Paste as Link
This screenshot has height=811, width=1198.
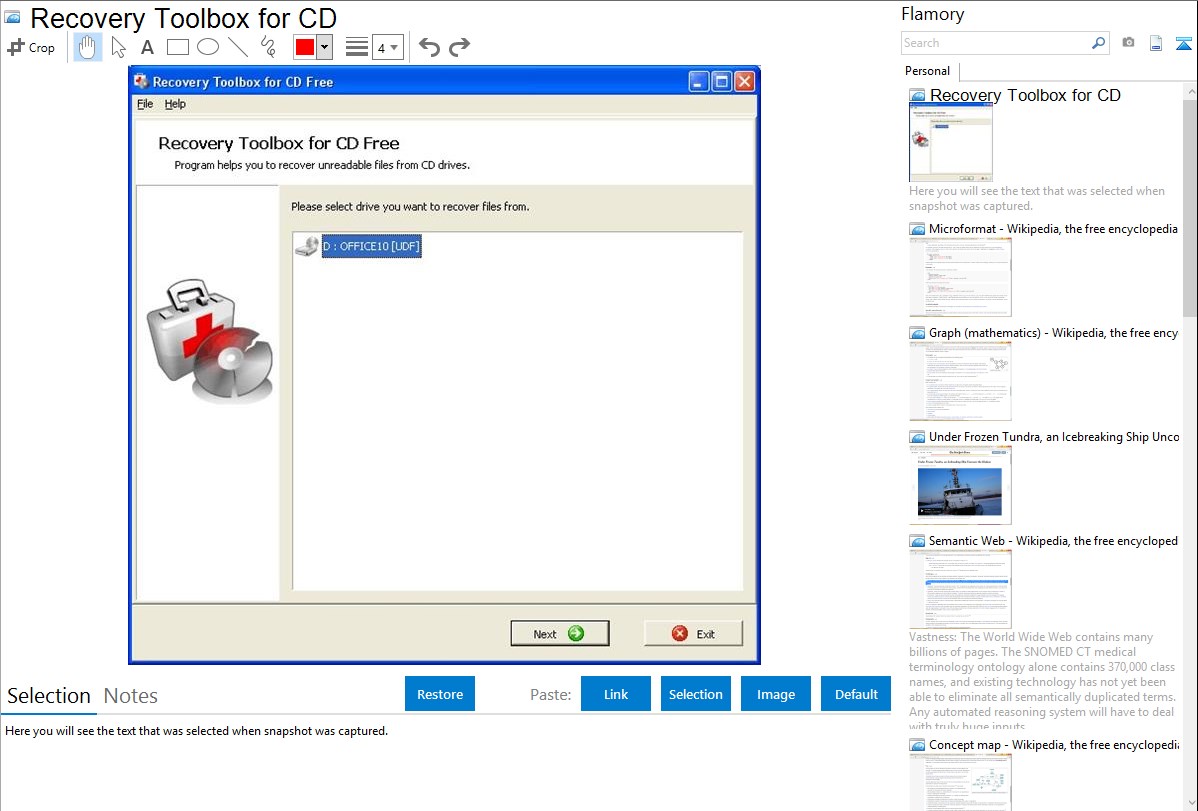616,694
